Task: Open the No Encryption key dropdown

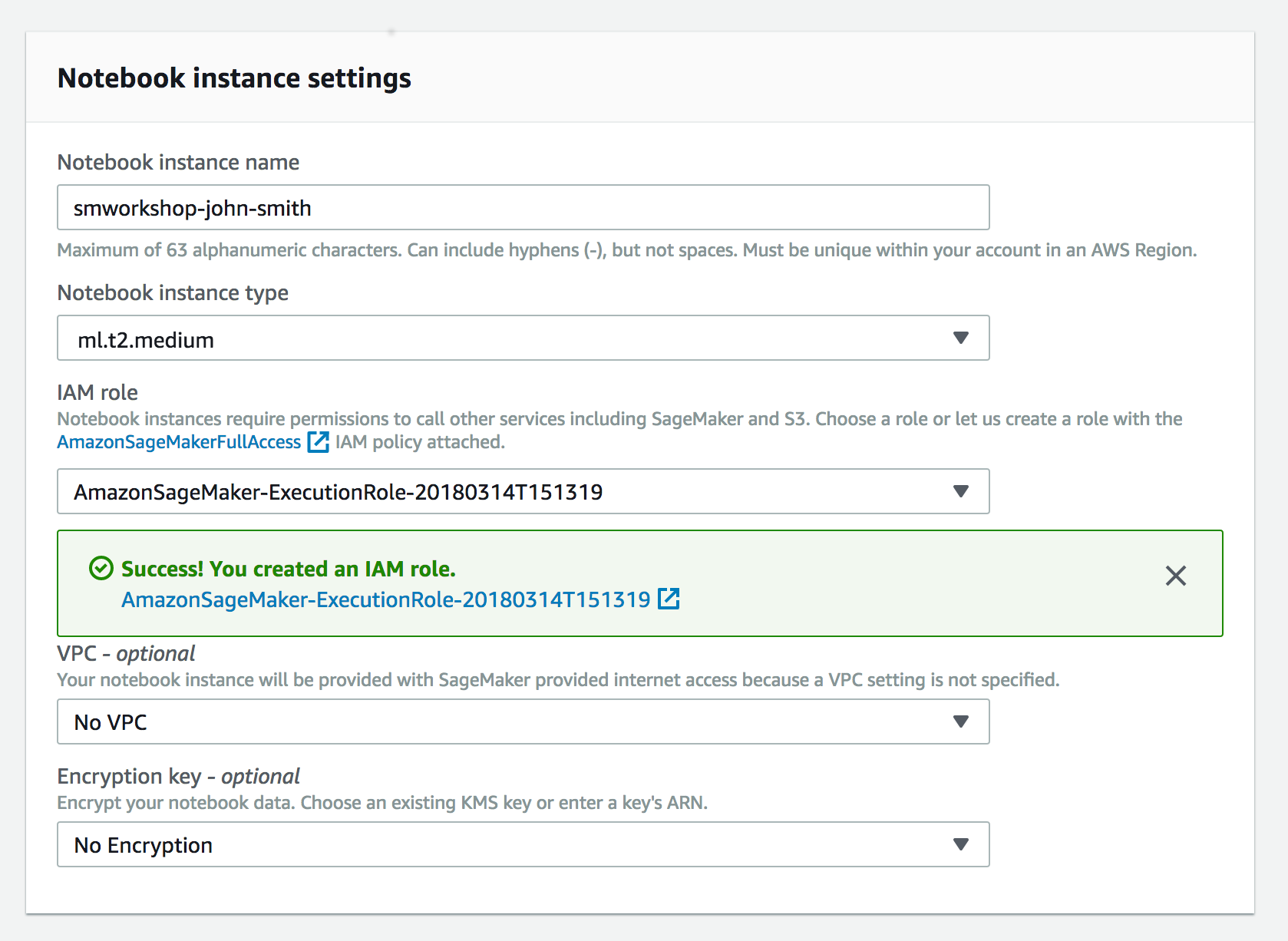Action: point(523,844)
